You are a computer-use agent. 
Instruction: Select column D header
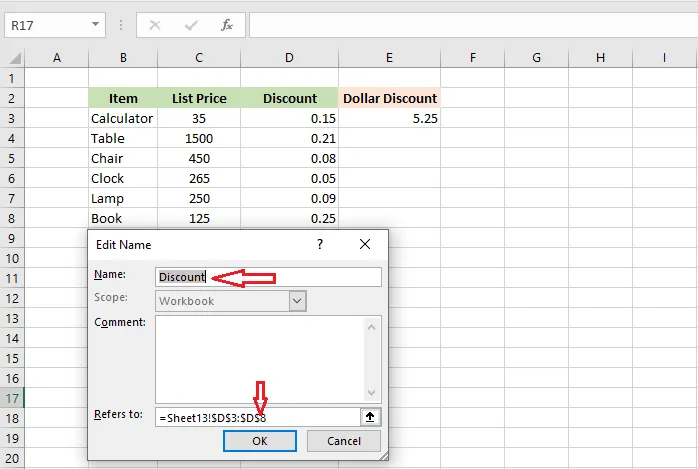289,57
